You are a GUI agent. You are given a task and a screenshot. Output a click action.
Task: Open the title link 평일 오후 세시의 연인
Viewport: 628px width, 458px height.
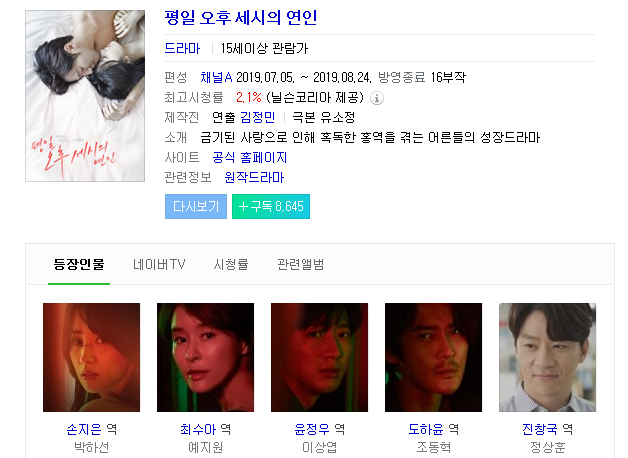tap(241, 18)
